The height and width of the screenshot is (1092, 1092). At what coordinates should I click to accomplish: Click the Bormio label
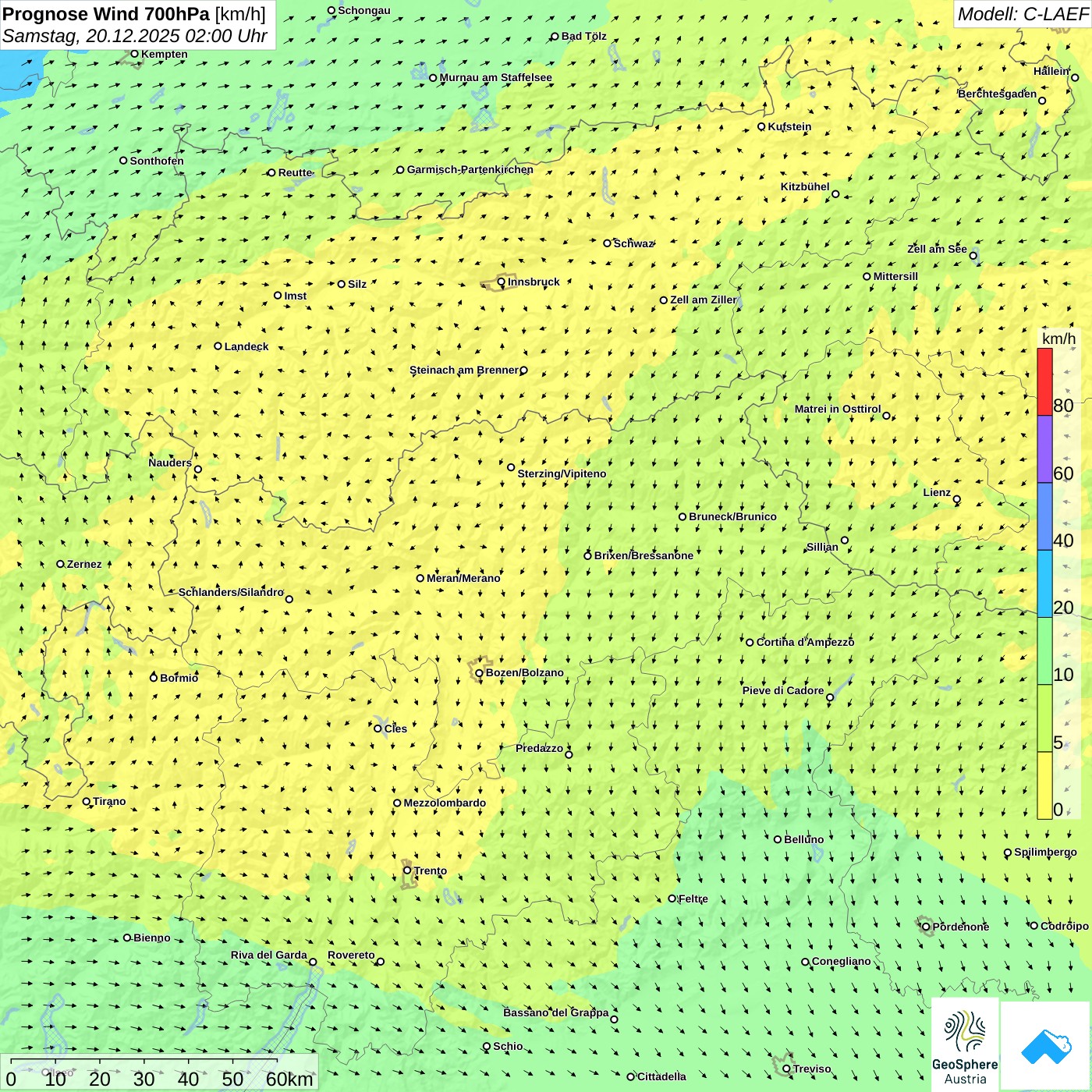click(179, 678)
